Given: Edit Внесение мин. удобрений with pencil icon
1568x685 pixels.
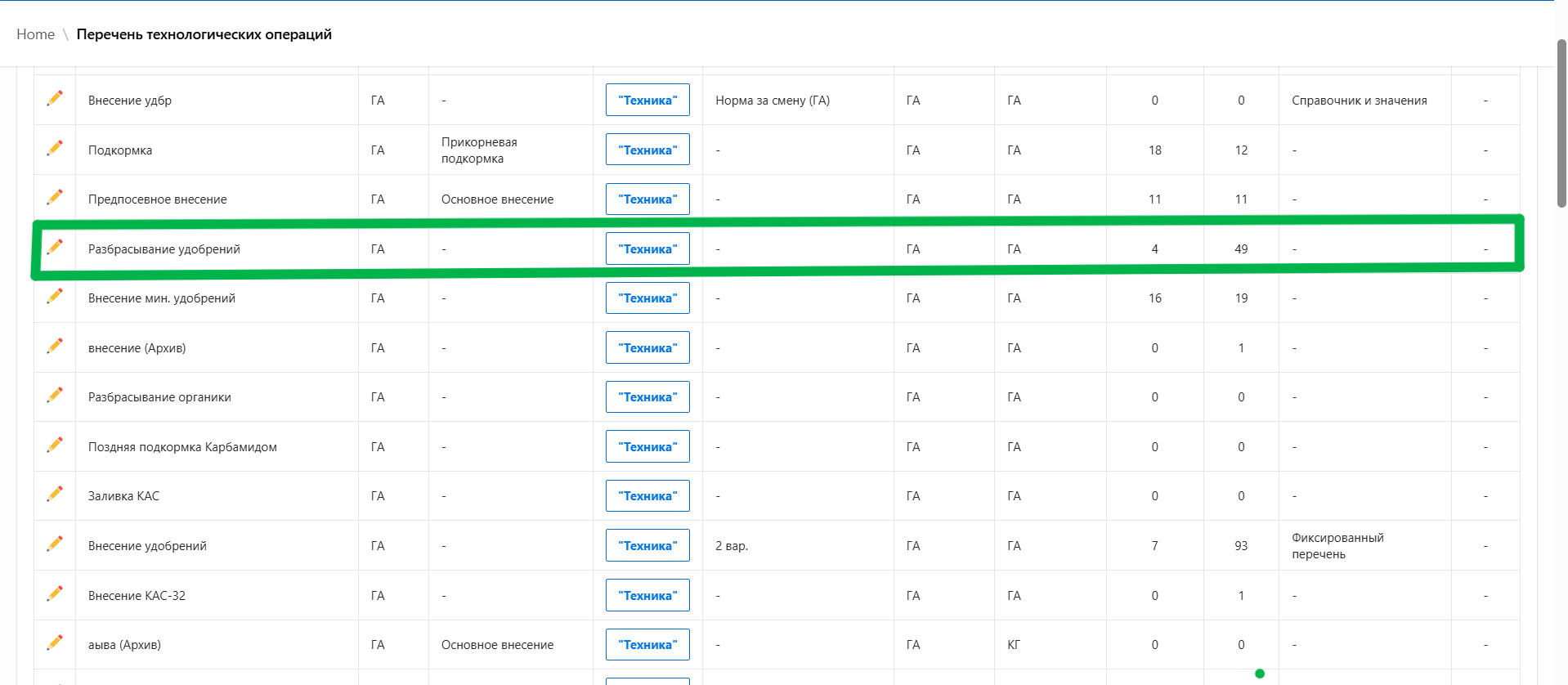Looking at the screenshot, I should pyautogui.click(x=55, y=297).
